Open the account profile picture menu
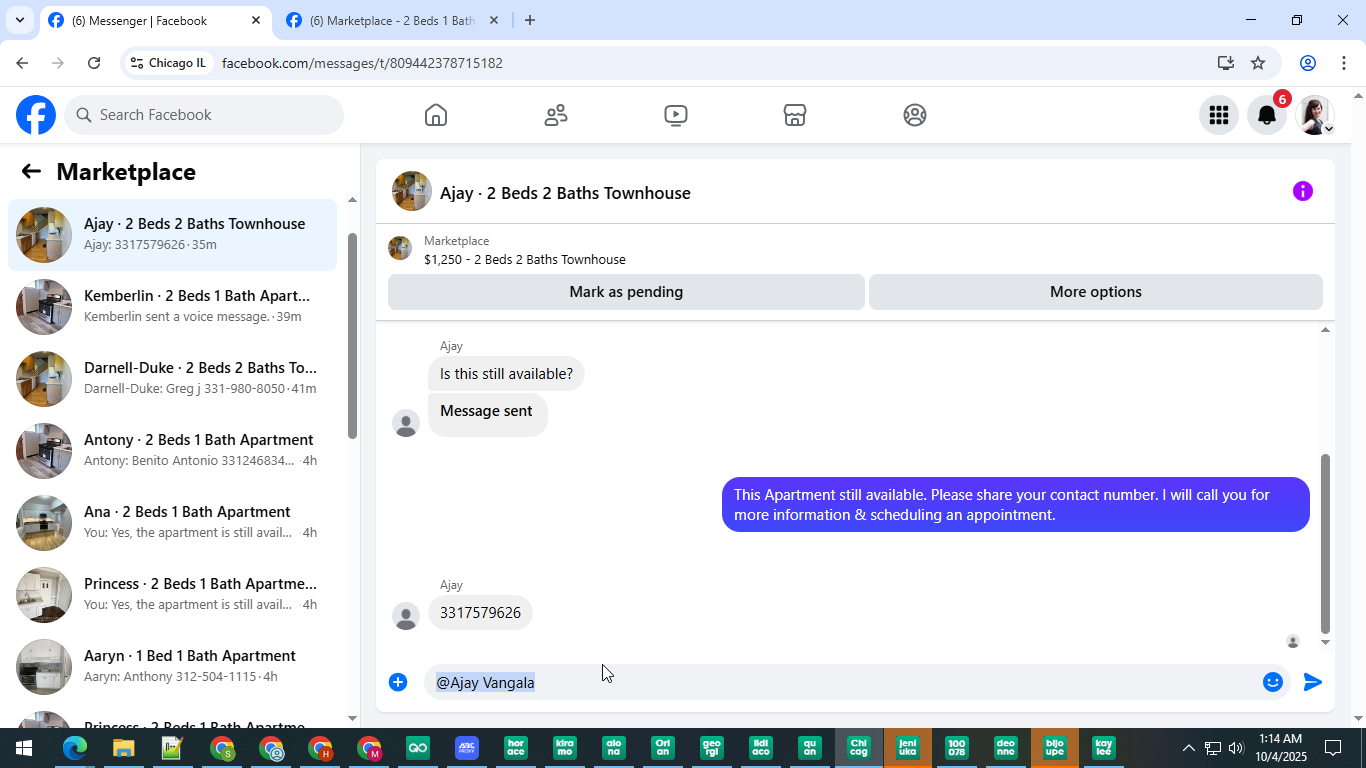This screenshot has height=768, width=1366. coord(1315,115)
